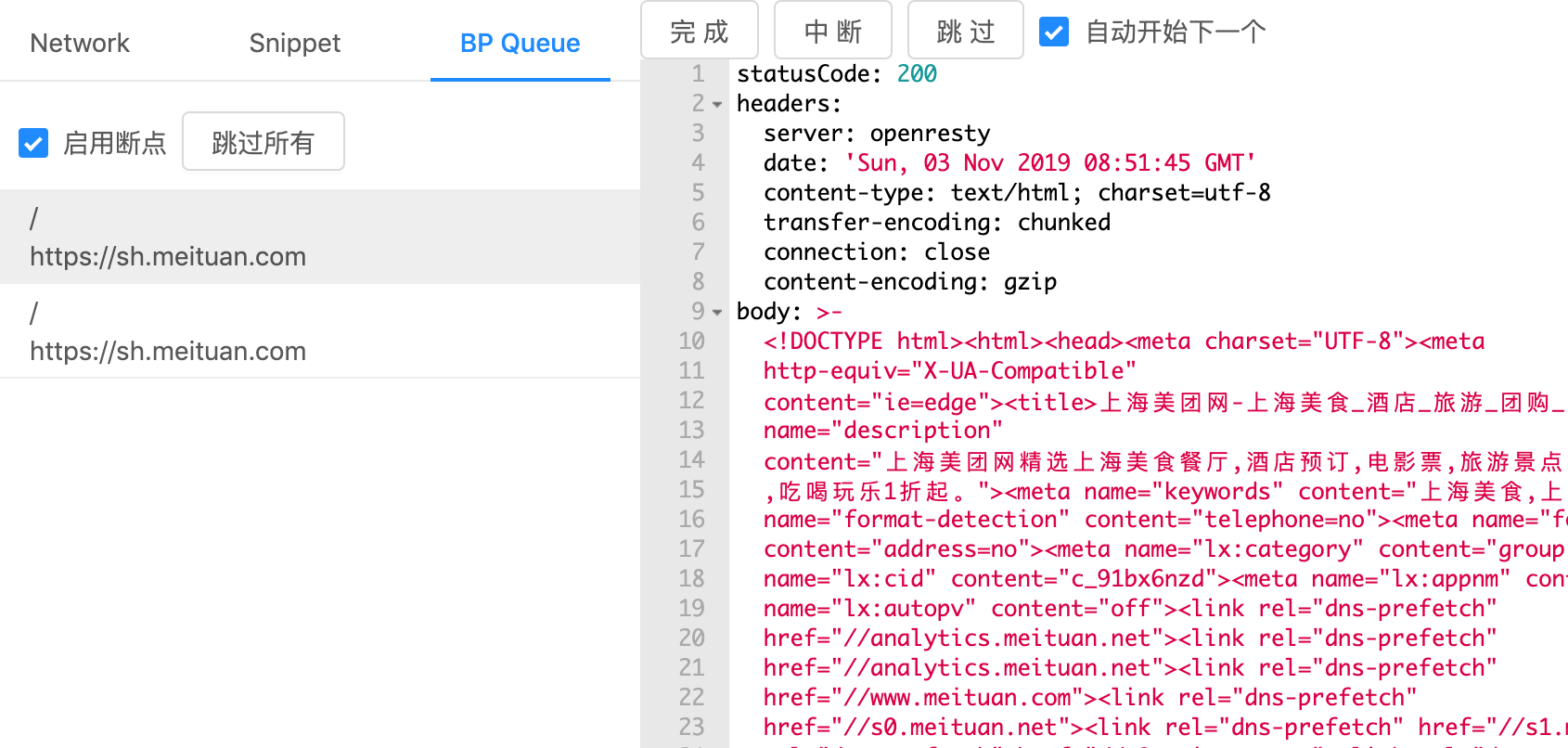Place cursor on transfer-encoding chunked line

pos(936,223)
